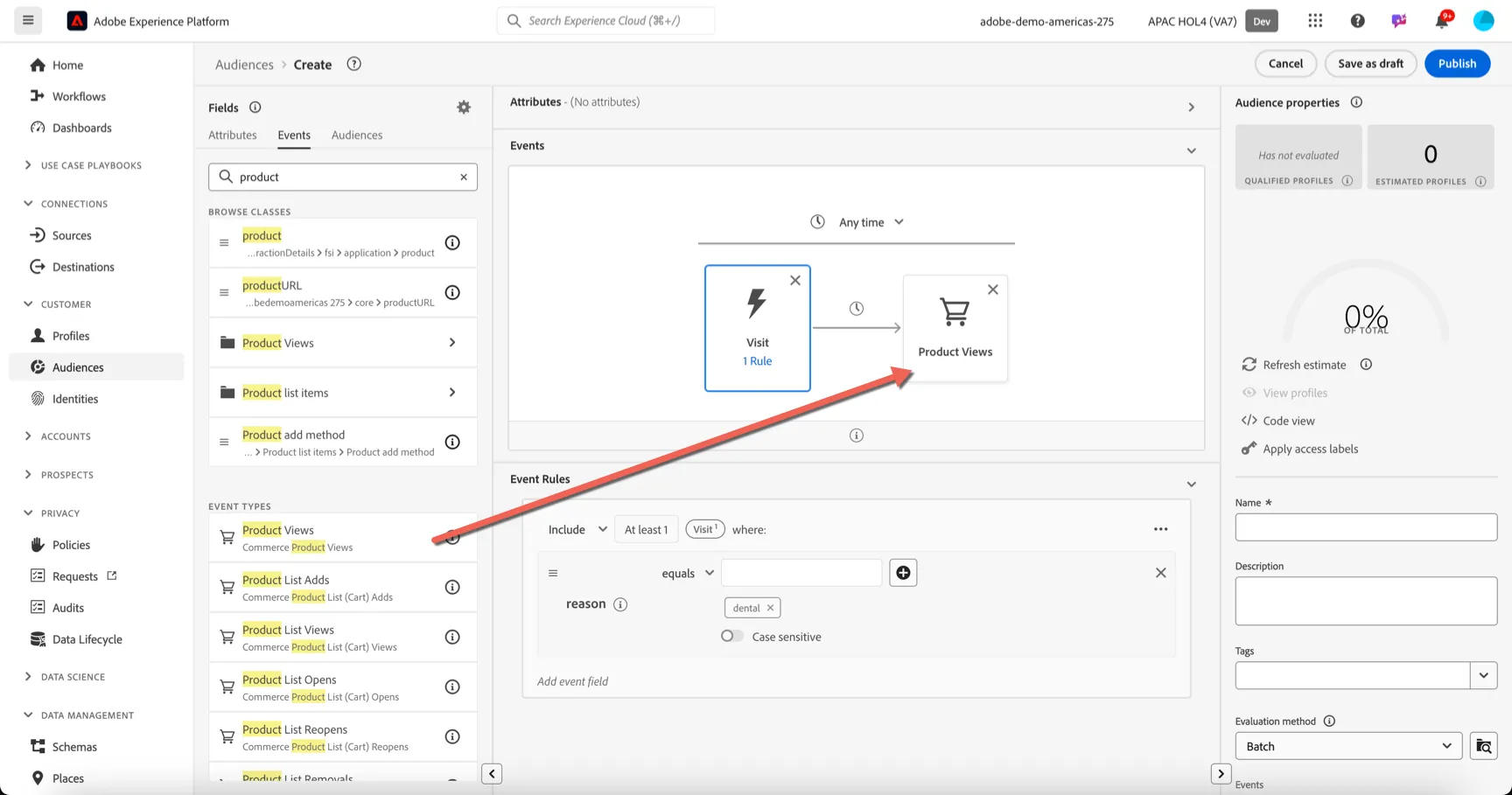Focus the Search Experience Cloud box

[x=605, y=21]
